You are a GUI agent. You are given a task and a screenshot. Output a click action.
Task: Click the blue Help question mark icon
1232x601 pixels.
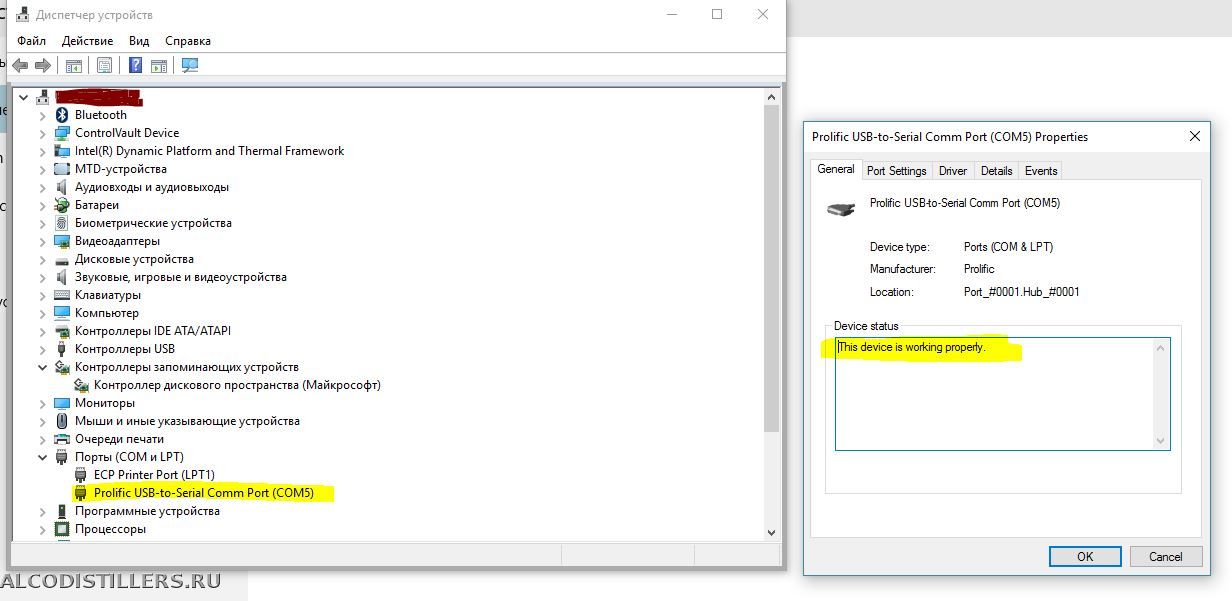click(135, 66)
